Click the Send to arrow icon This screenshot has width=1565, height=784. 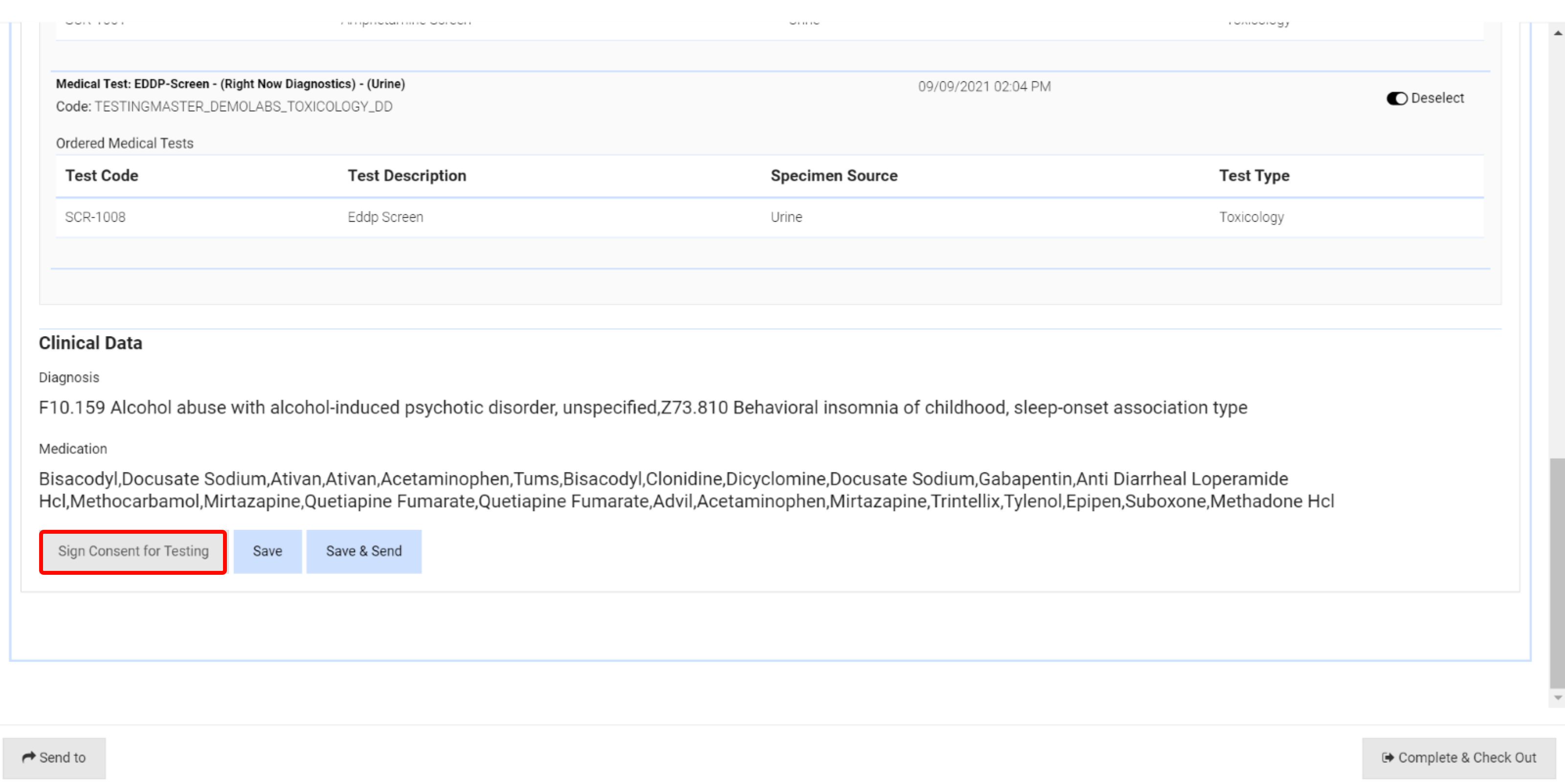point(28,757)
